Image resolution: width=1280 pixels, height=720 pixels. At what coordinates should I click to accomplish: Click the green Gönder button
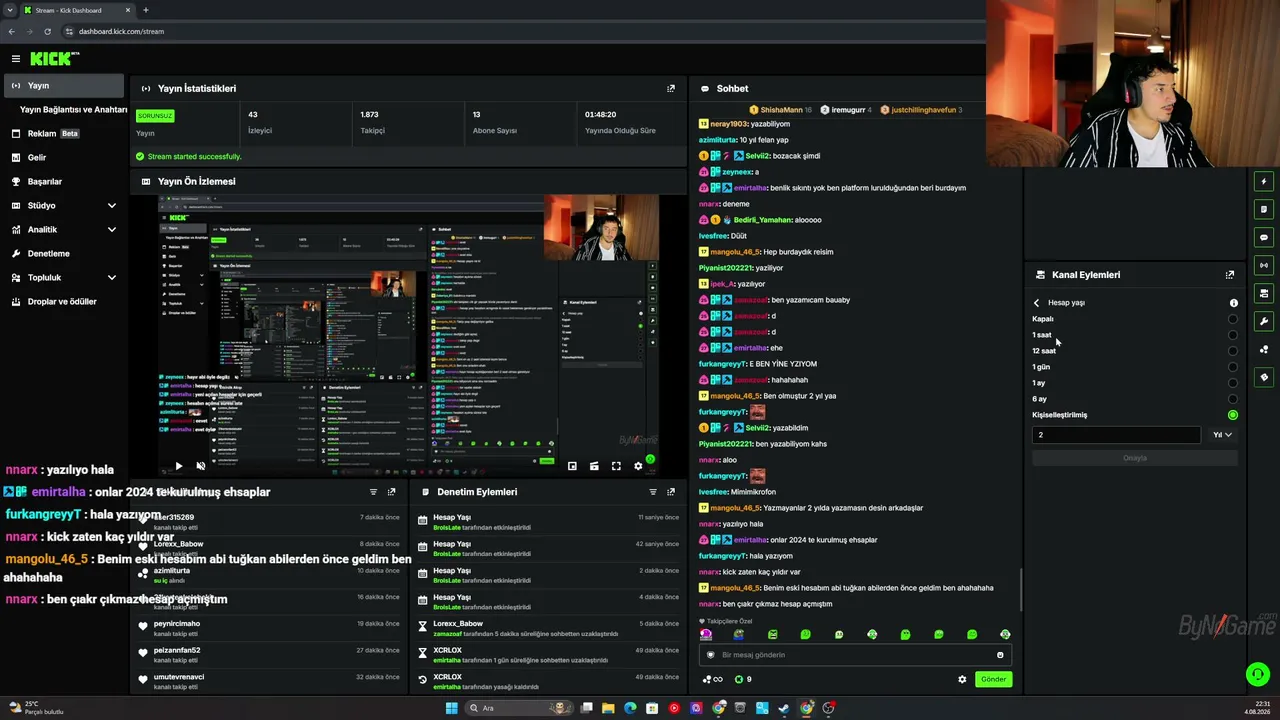pos(993,679)
